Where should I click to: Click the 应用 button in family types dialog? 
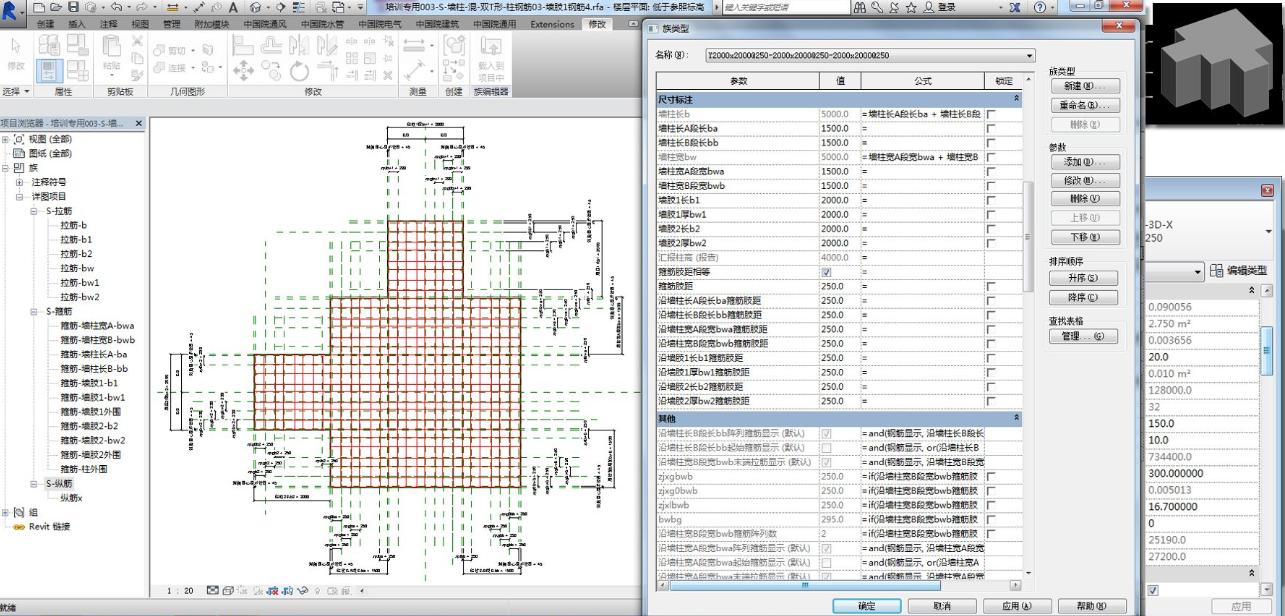pyautogui.click(x=1016, y=606)
